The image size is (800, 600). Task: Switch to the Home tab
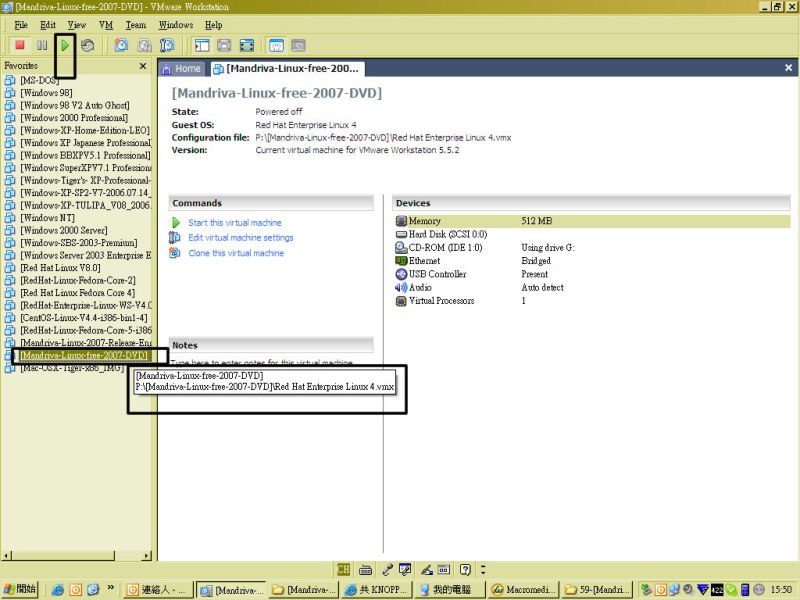coord(182,69)
